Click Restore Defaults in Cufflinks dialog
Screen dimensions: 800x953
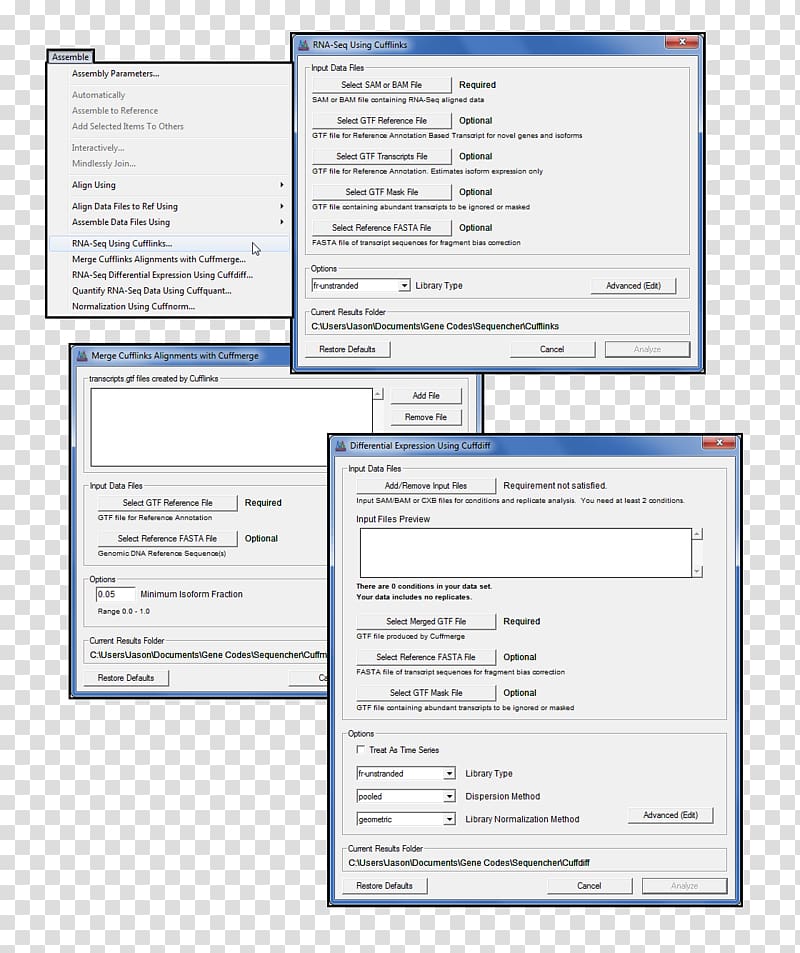click(x=347, y=349)
